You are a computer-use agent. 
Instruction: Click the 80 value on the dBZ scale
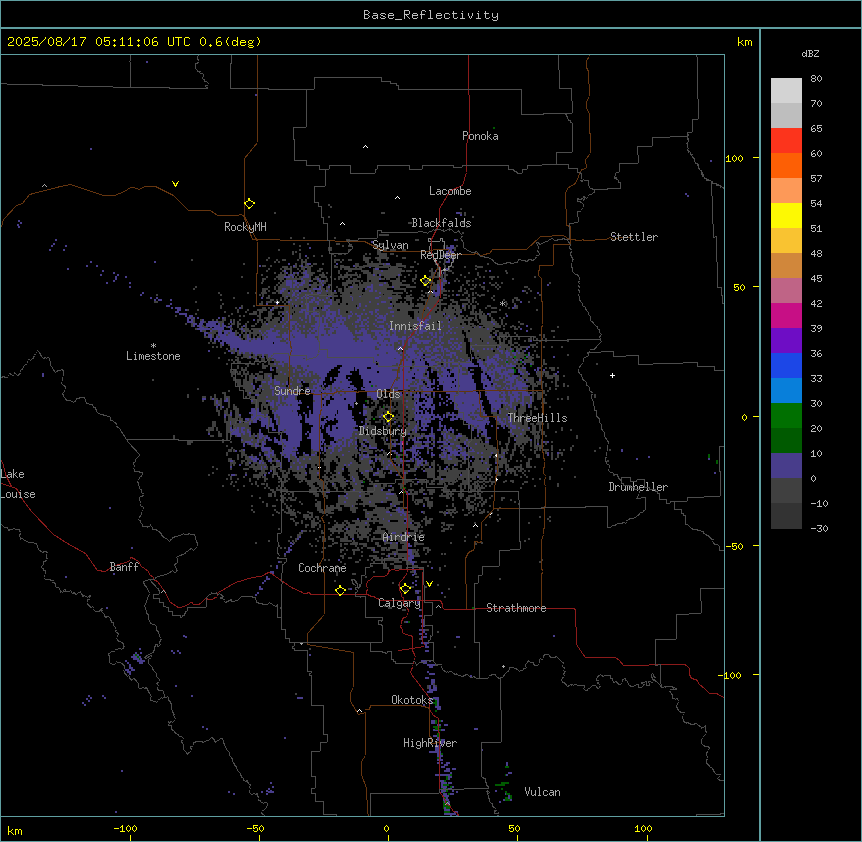click(816, 79)
